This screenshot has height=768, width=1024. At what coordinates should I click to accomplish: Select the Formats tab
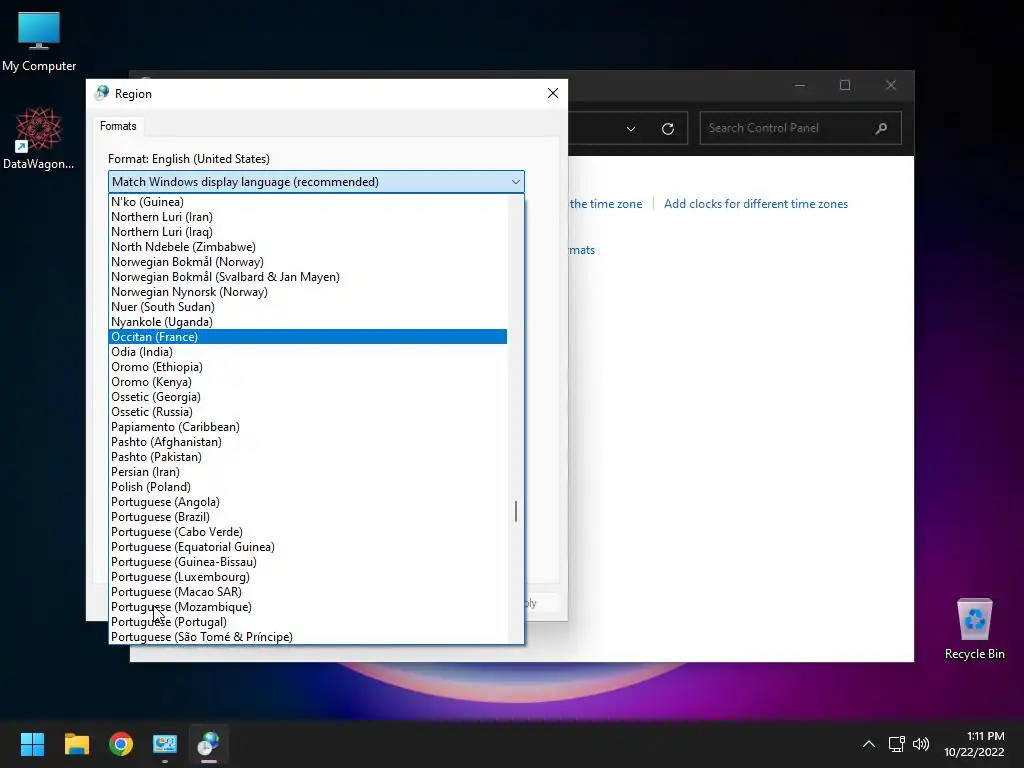118,126
